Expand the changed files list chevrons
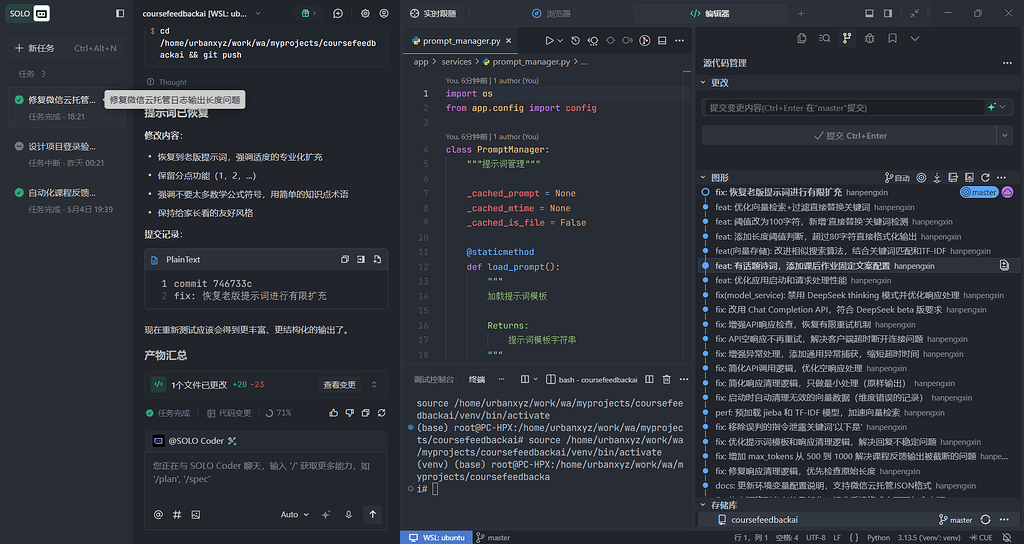Viewport: 1024px width, 544px height. click(x=374, y=385)
